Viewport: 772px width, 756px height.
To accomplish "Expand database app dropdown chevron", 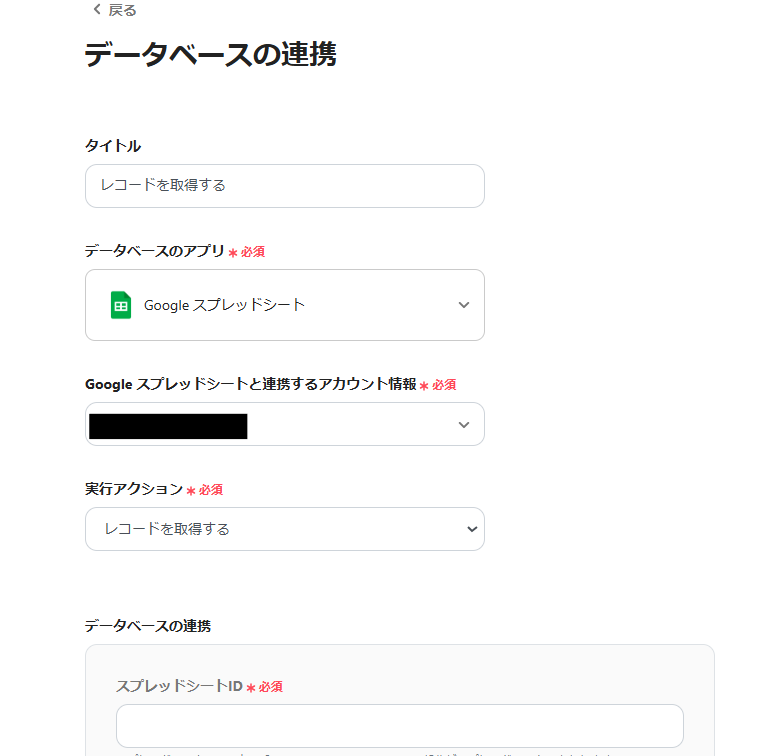I will (463, 305).
